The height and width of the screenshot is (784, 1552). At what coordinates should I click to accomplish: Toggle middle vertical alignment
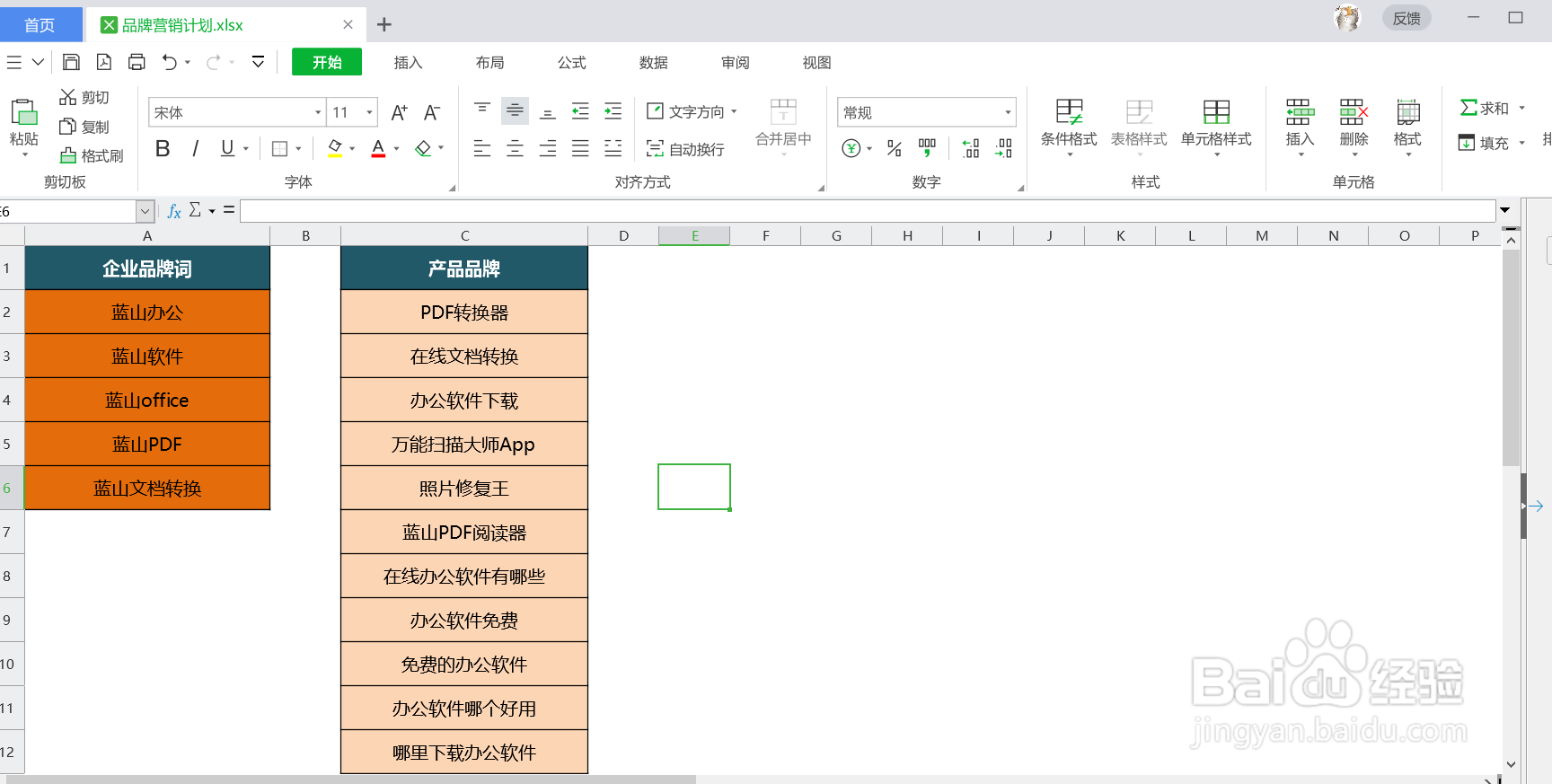point(515,111)
